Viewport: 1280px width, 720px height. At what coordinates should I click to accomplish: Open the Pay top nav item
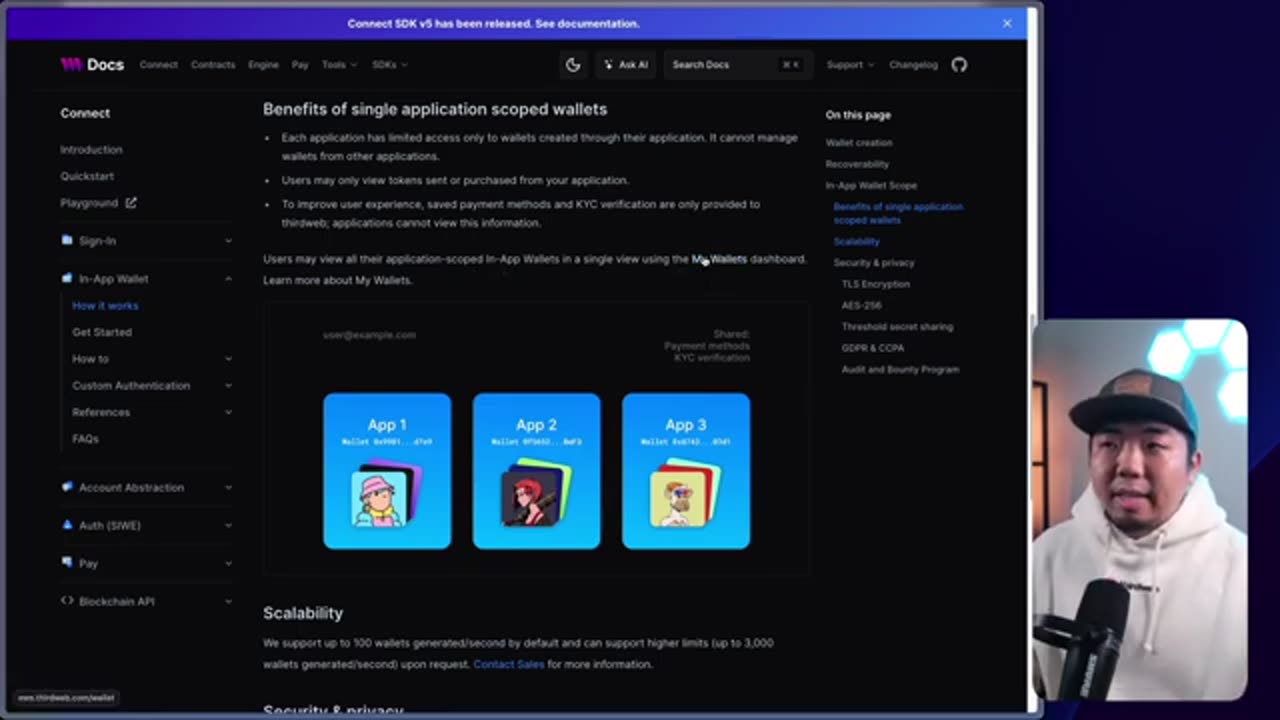click(x=300, y=64)
